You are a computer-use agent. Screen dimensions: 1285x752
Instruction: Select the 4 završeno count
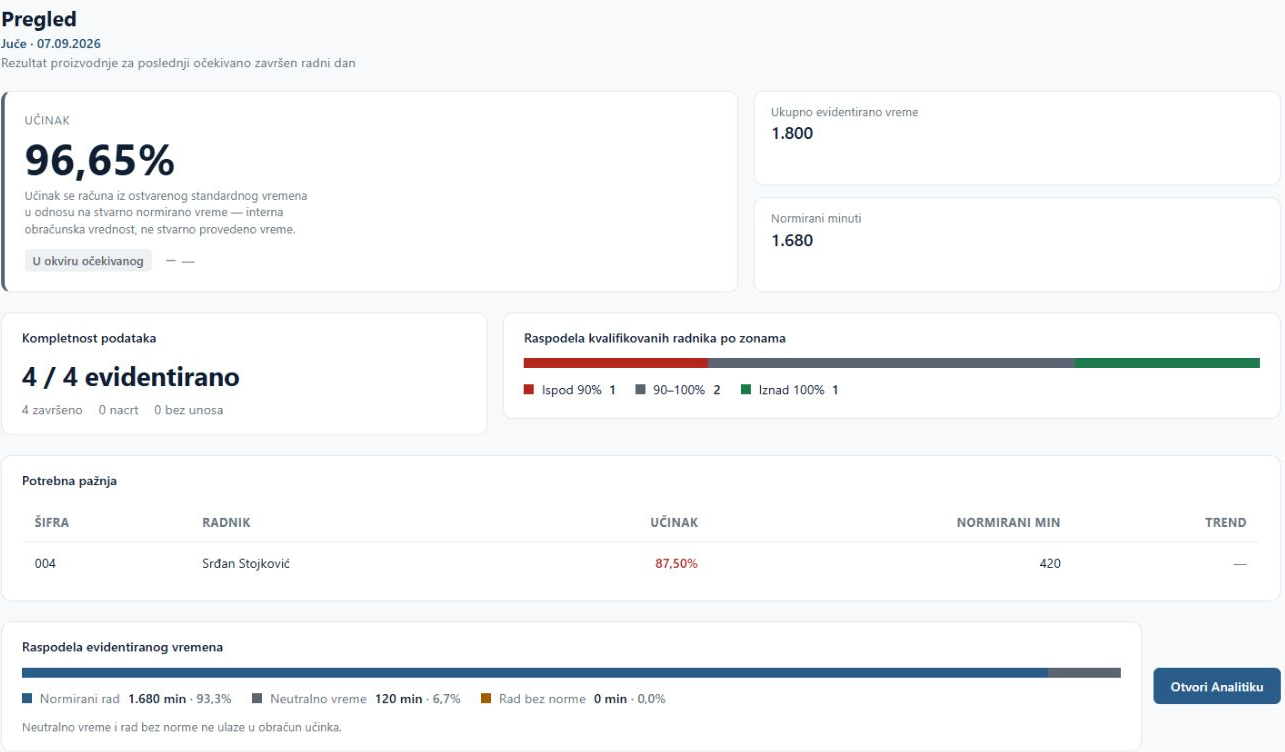point(52,410)
